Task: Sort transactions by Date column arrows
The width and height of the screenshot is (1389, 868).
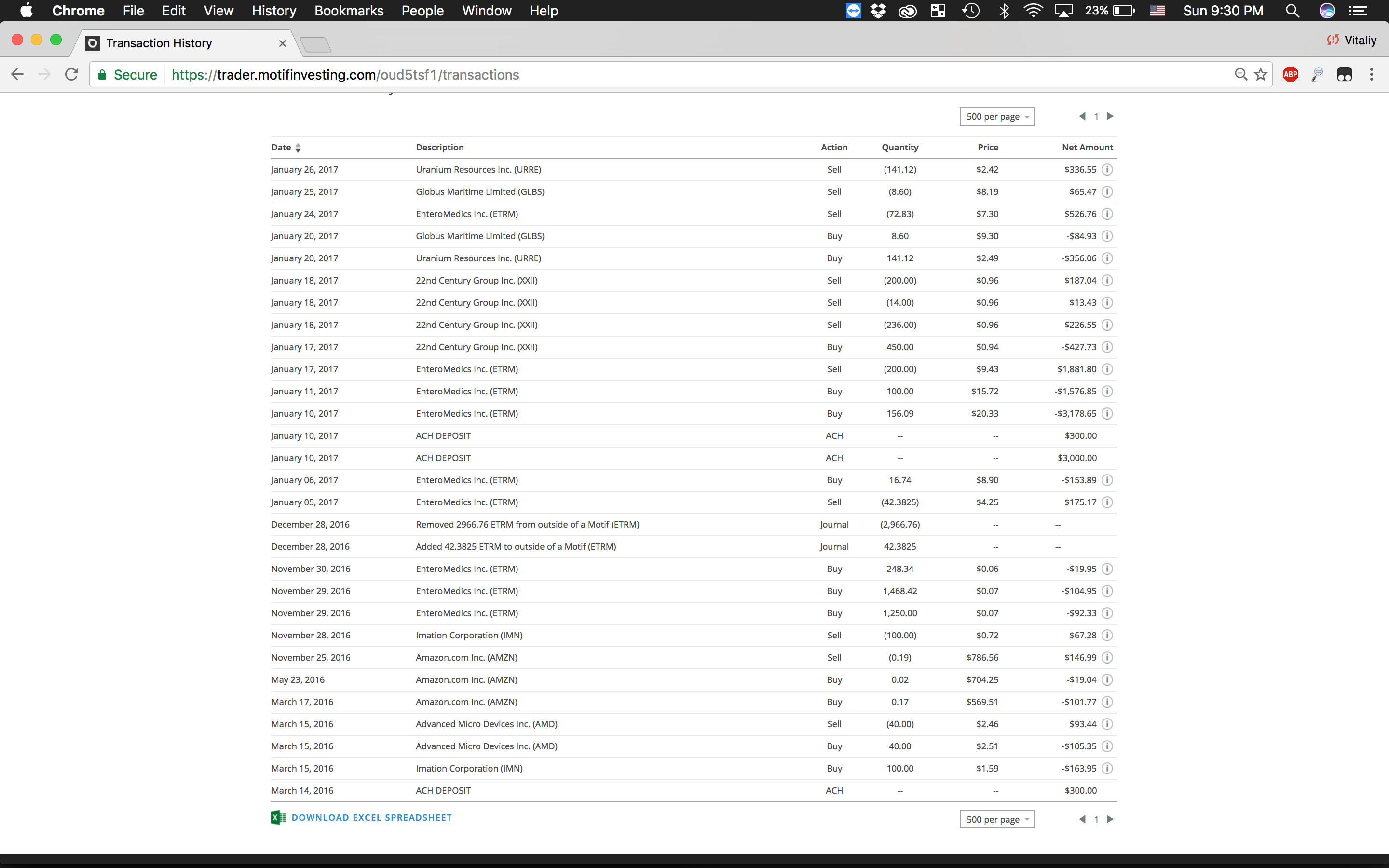Action: click(x=297, y=148)
